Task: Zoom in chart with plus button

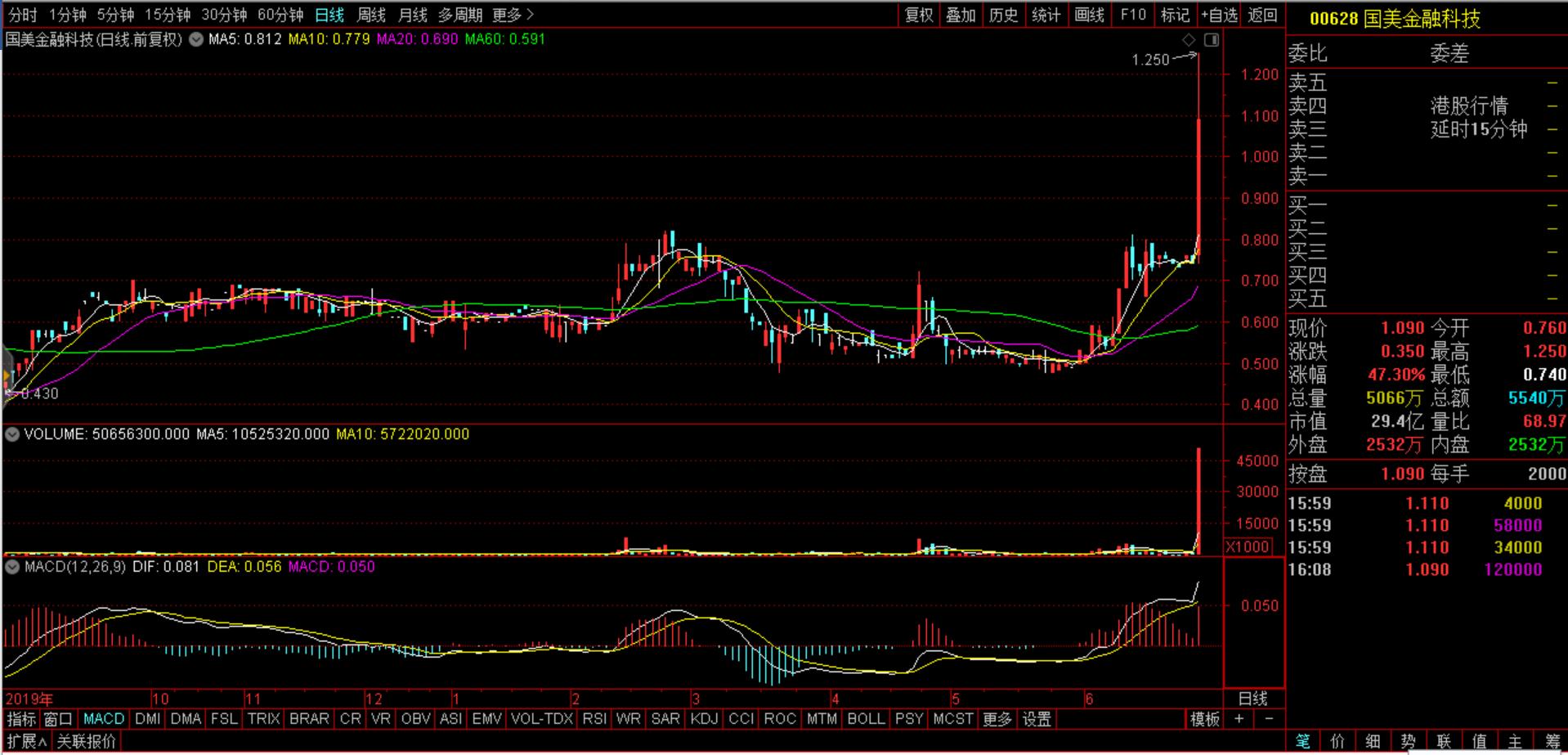Action: tap(1239, 719)
